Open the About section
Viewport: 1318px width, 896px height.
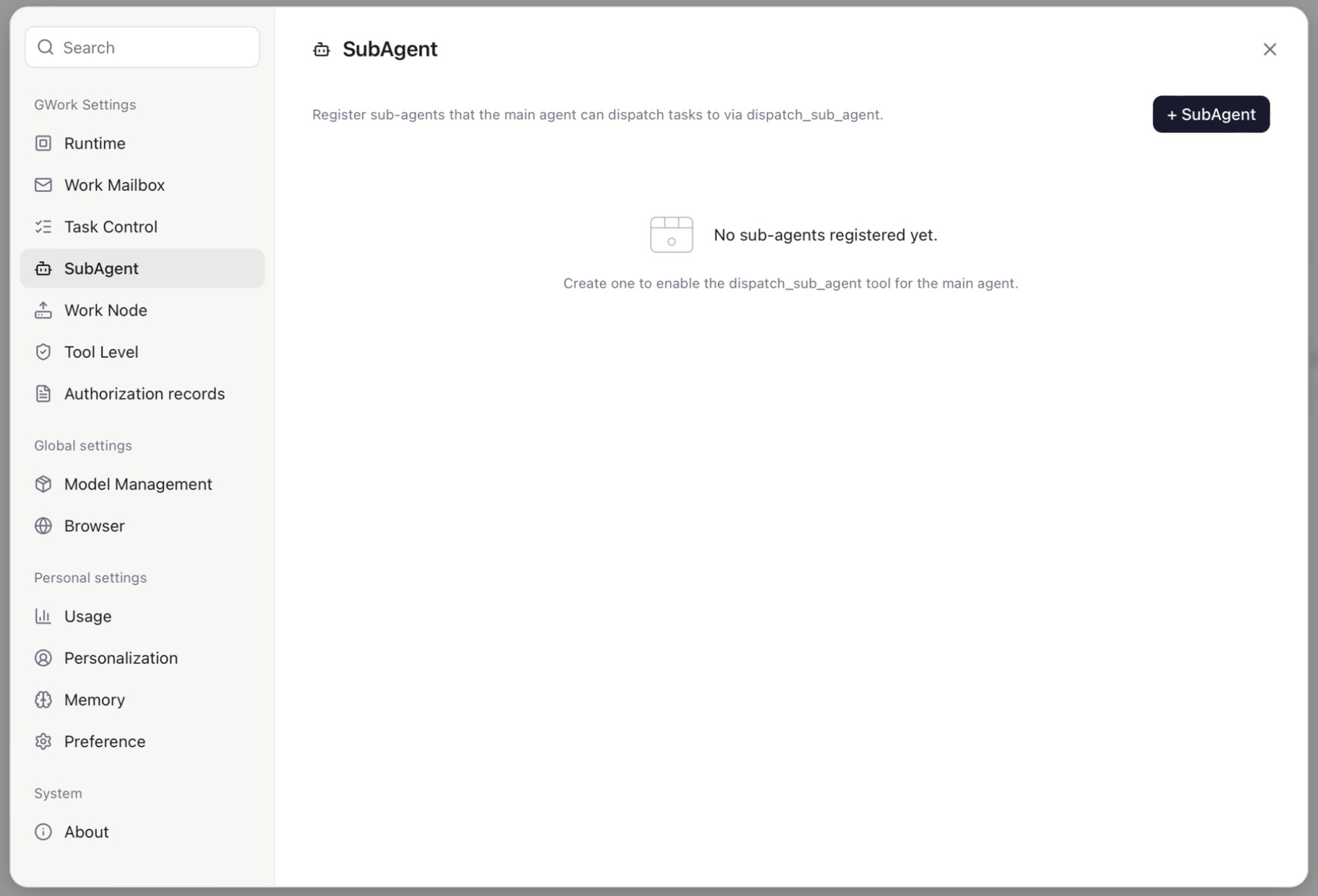142,832
